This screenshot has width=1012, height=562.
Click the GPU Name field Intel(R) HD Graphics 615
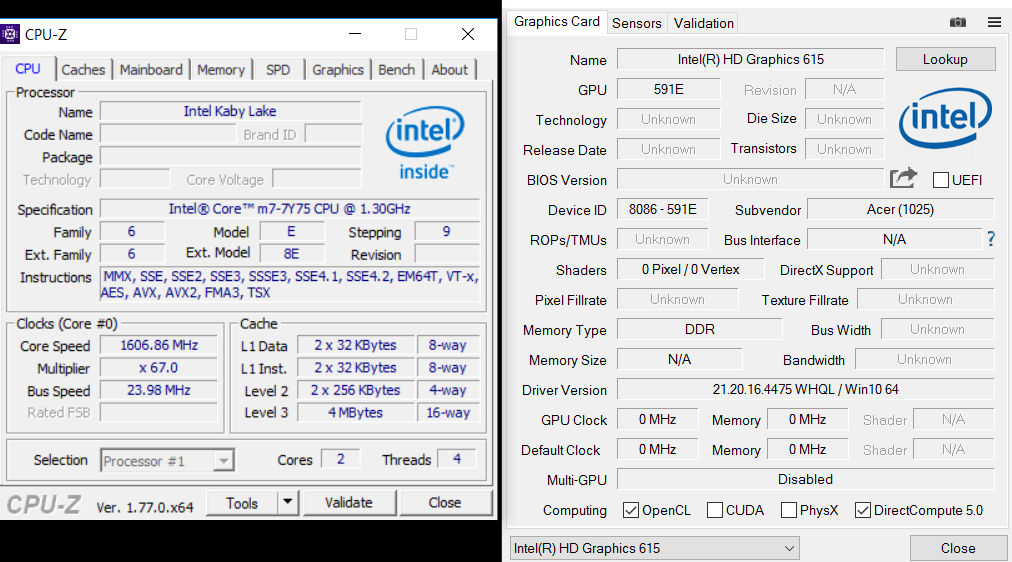(x=751, y=59)
